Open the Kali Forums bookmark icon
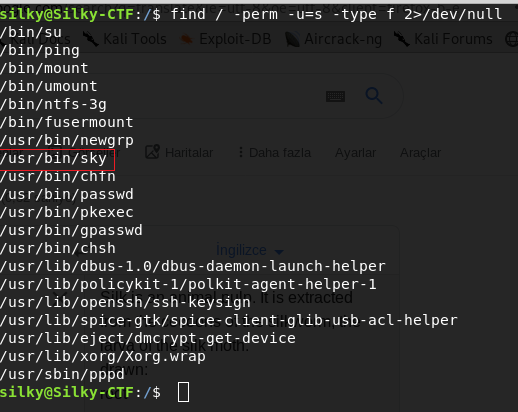518x412 pixels. pos(401,39)
